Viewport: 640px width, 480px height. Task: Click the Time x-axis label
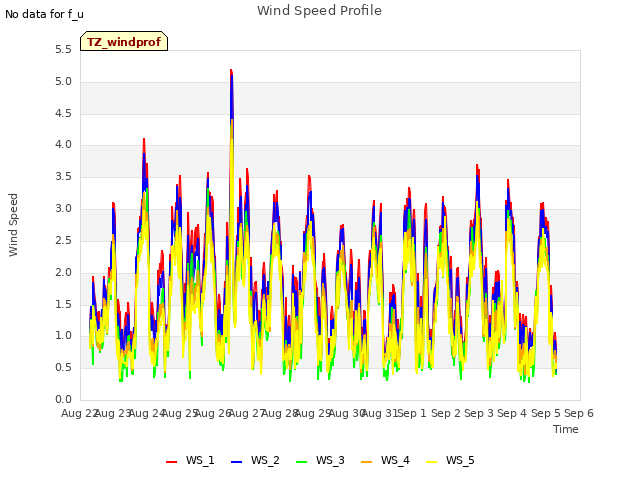[566, 429]
